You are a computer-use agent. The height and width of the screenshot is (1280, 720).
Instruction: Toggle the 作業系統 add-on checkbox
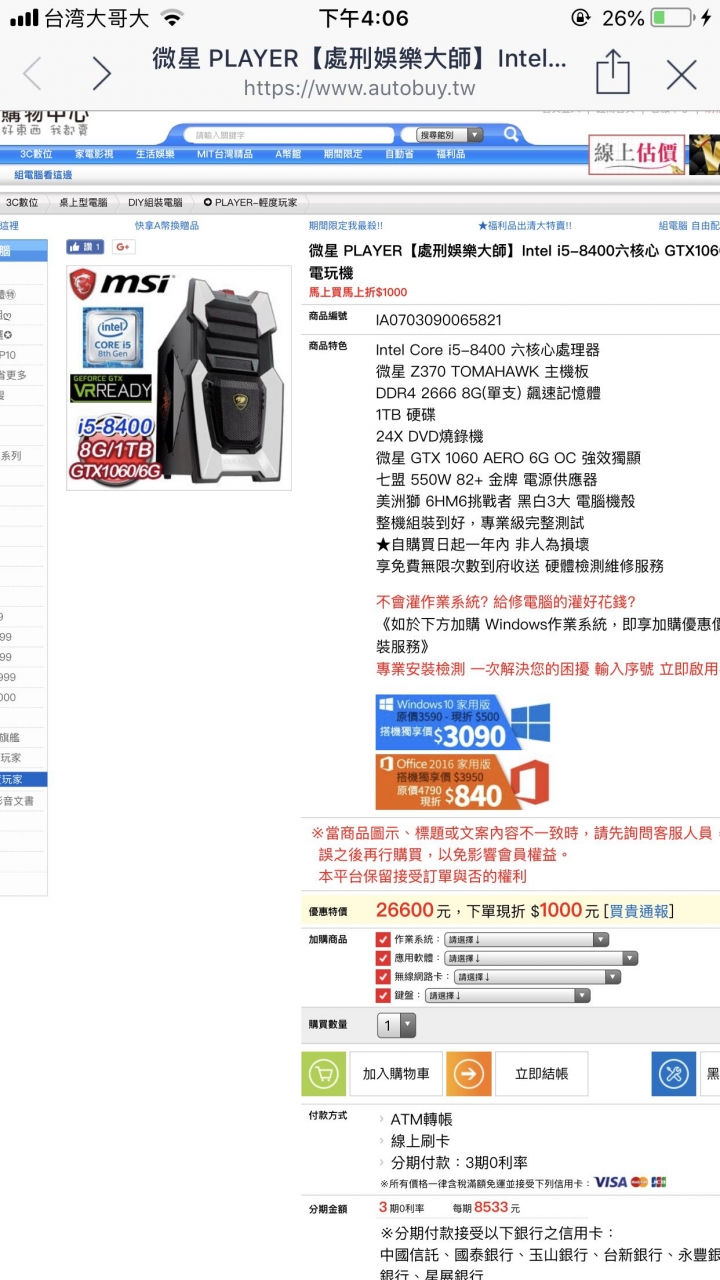click(383, 940)
